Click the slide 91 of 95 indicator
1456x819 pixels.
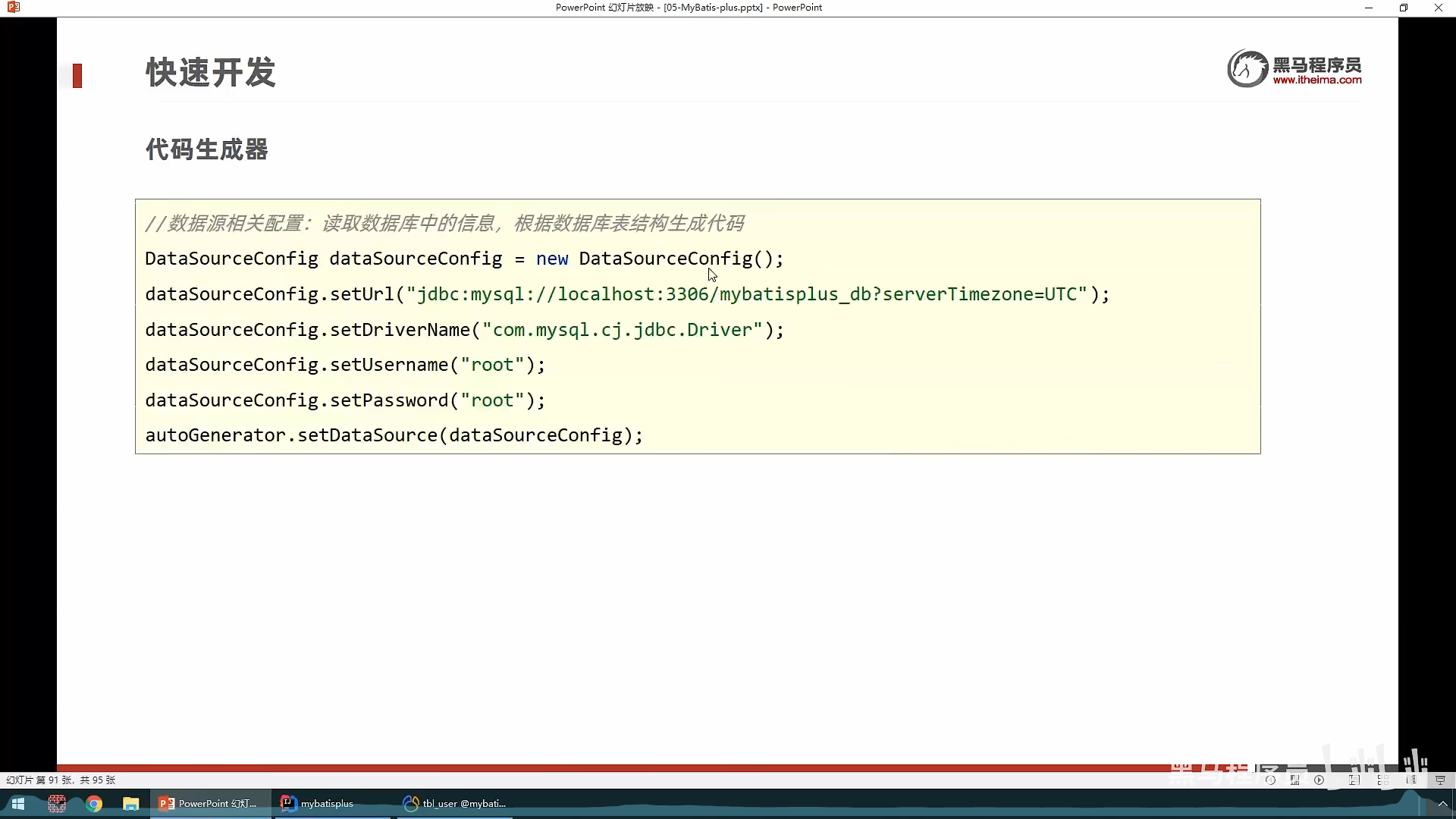[61, 780]
